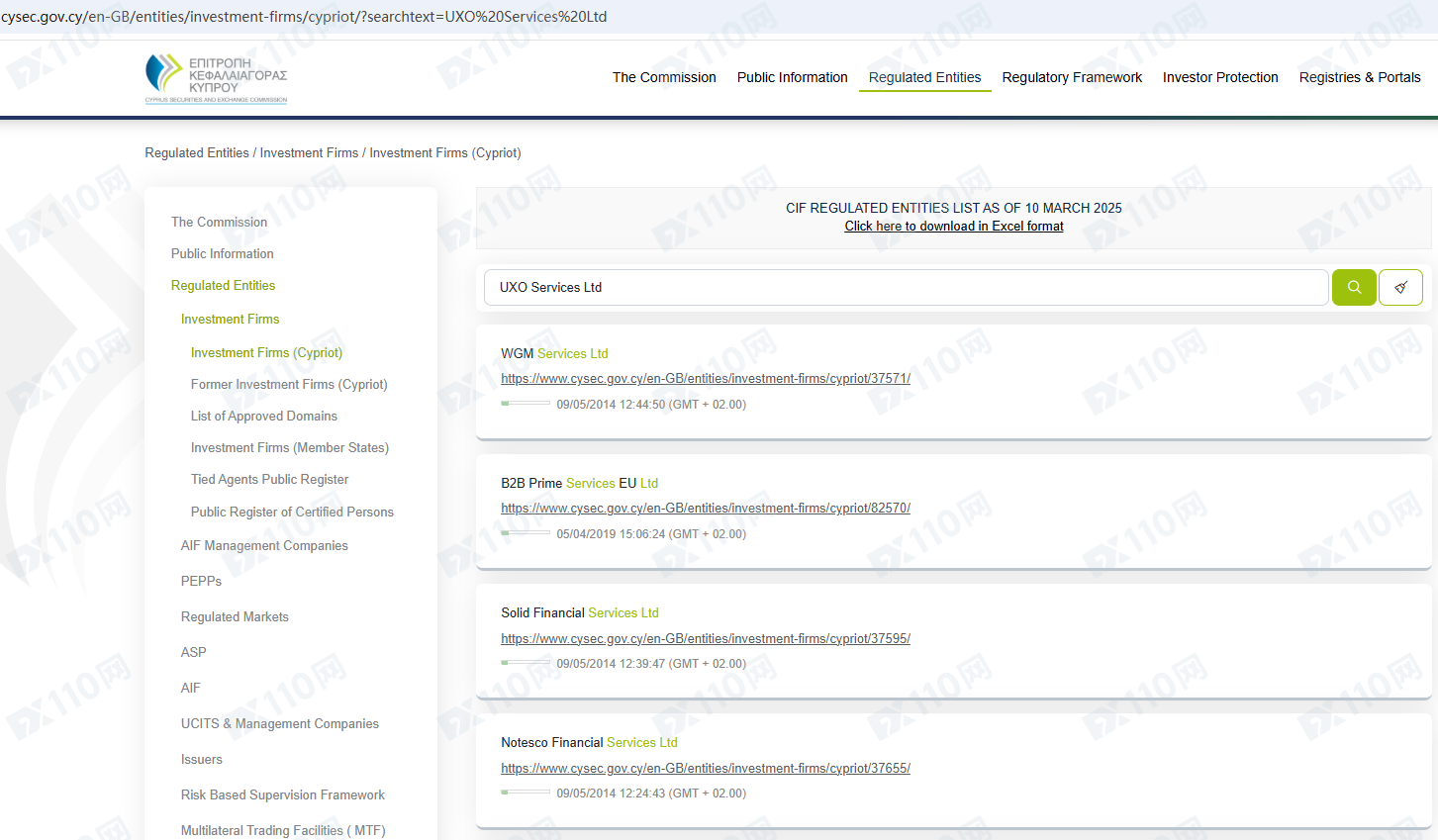Open The Commission top menu
Image resolution: width=1438 pixels, height=840 pixels.
click(663, 77)
